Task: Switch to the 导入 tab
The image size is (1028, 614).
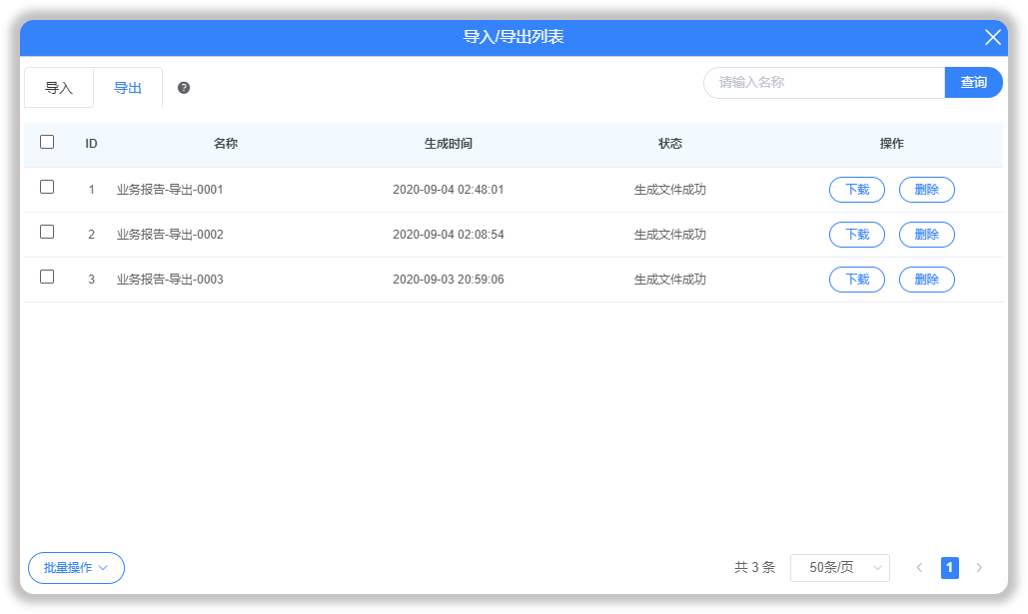Action: [59, 88]
